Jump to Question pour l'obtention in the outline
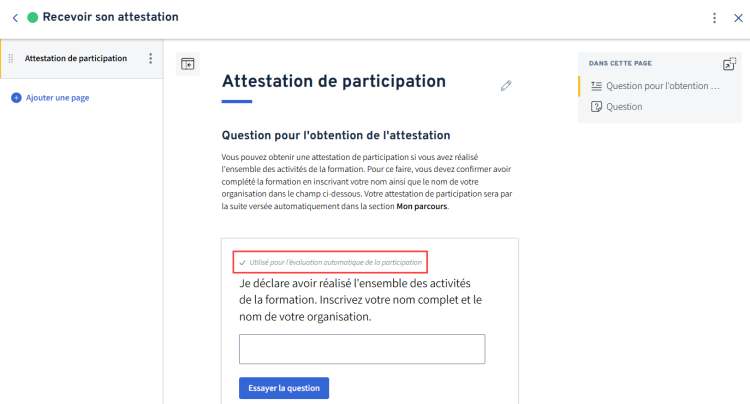Viewport: 750px width, 404px height. pyautogui.click(x=662, y=86)
